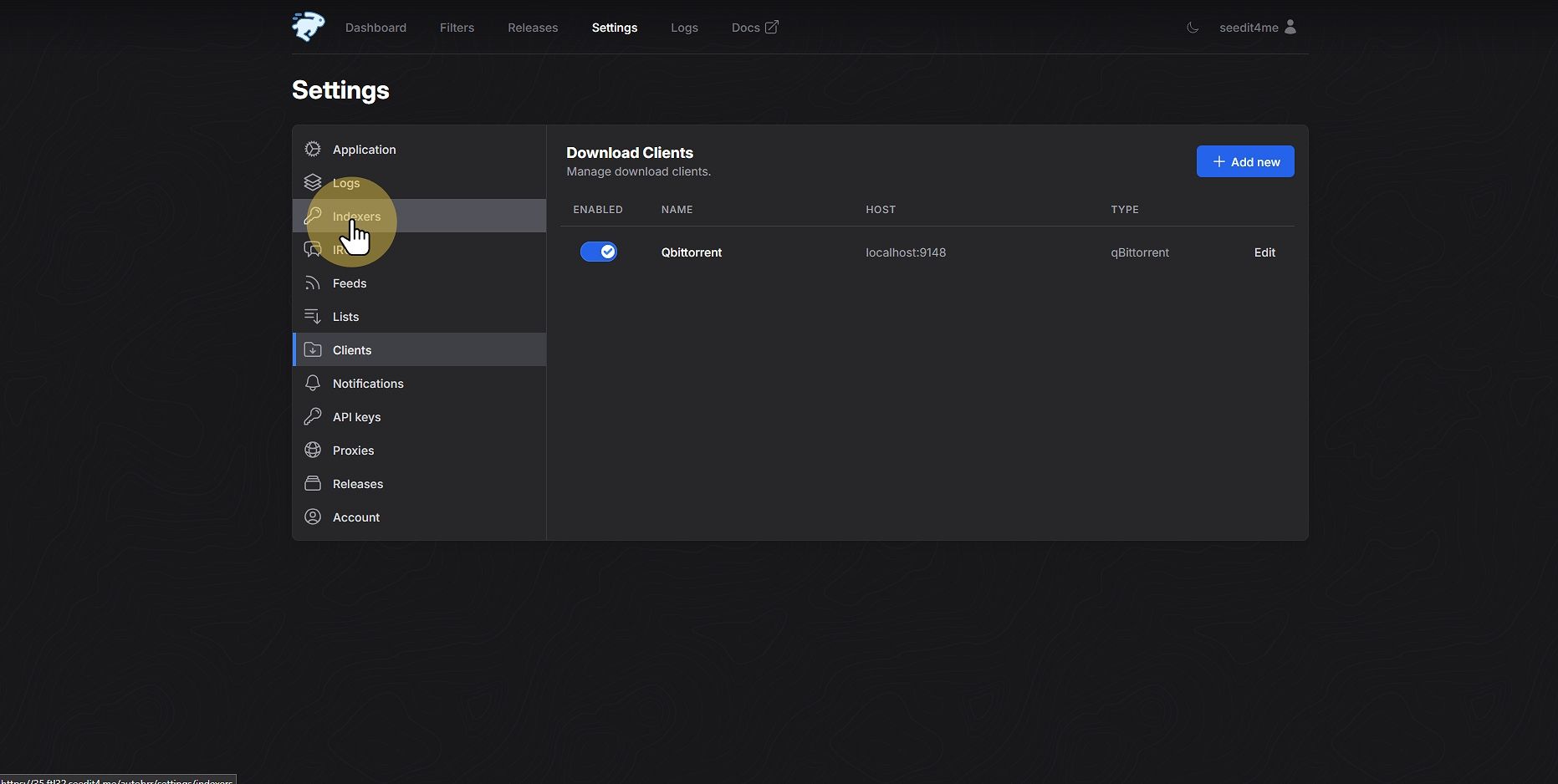Viewport: 1558px width, 784px height.
Task: Click the Account person icon
Action: point(313,517)
